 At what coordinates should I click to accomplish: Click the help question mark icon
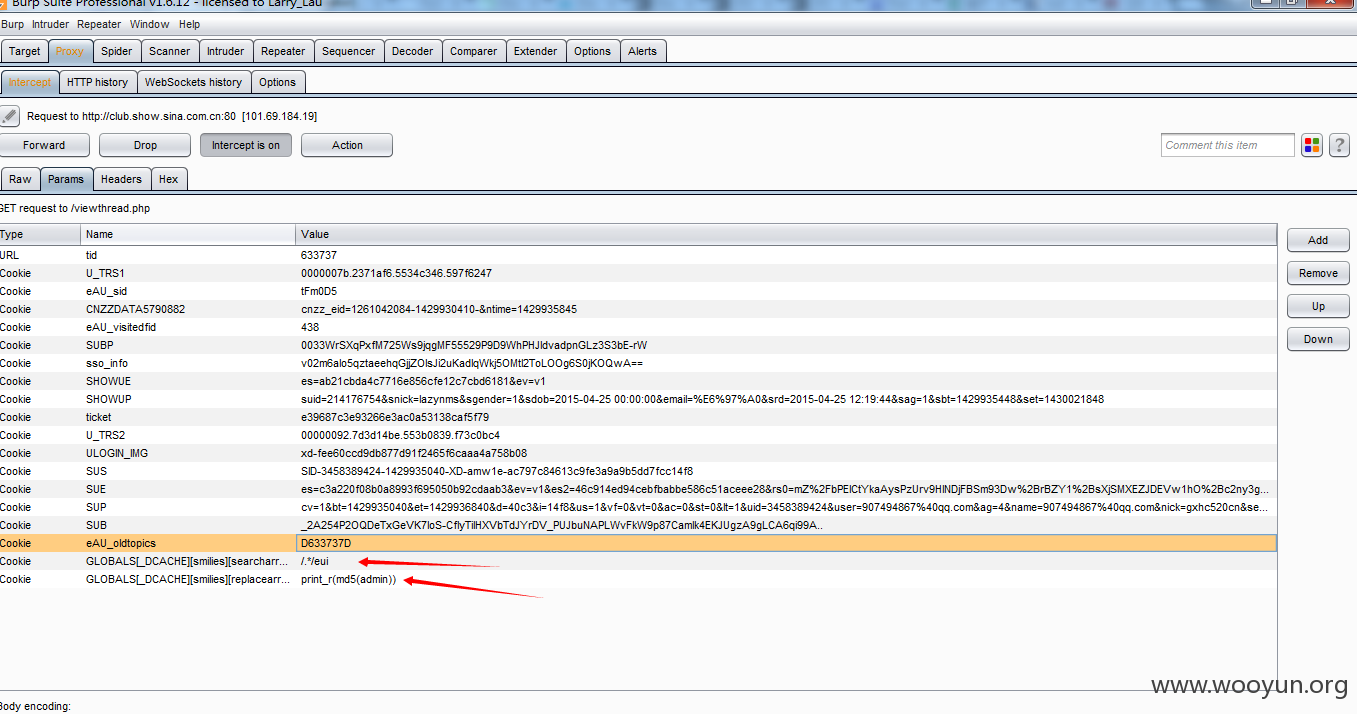point(1339,145)
